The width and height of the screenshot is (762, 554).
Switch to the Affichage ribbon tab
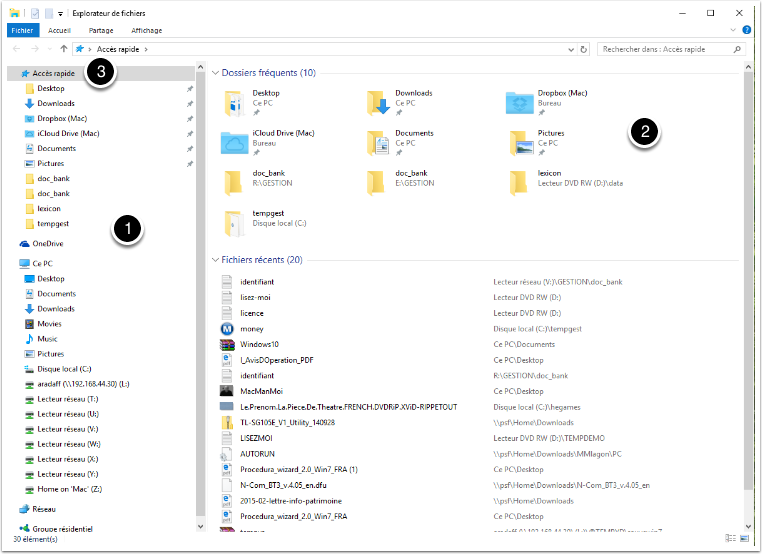click(146, 31)
